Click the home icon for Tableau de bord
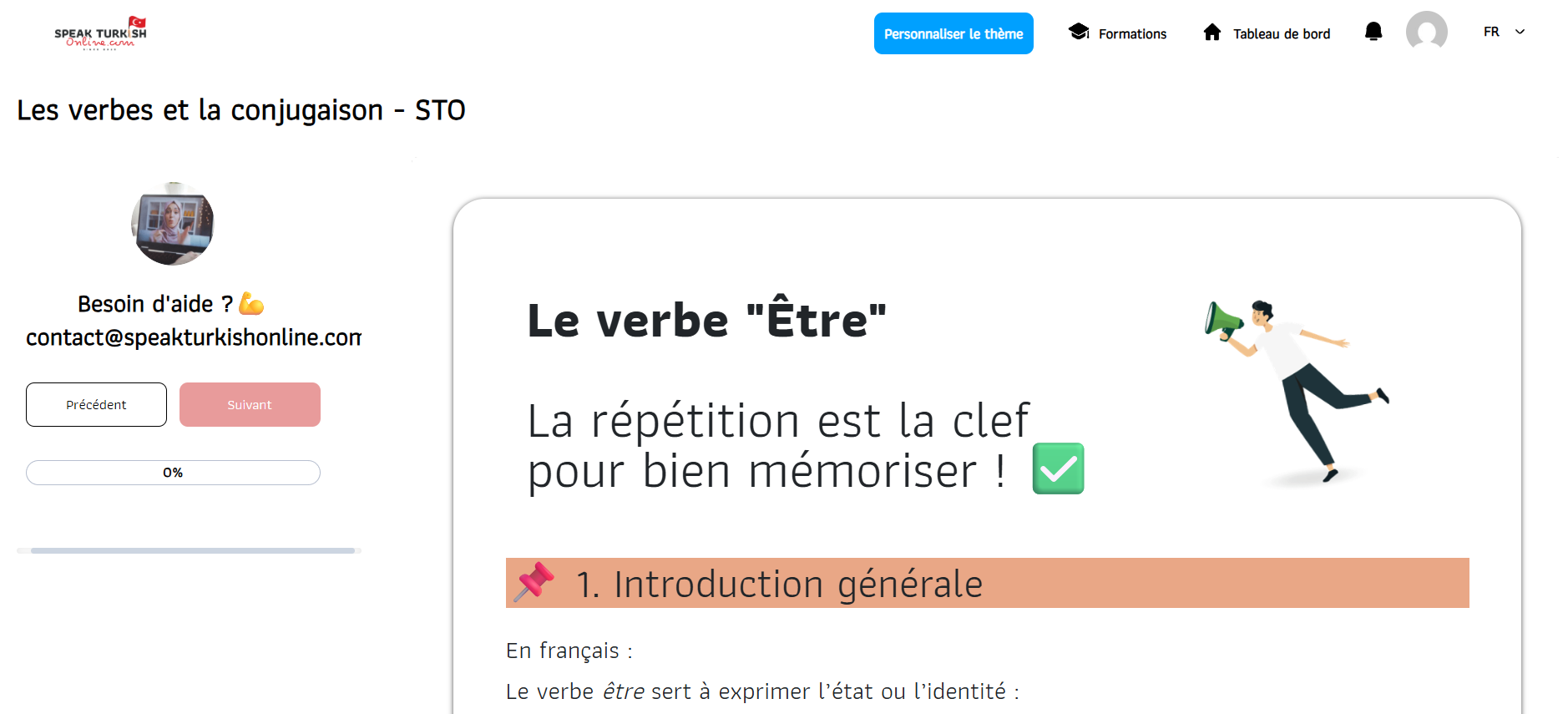This screenshot has height=714, width=1568. pyautogui.click(x=1212, y=33)
